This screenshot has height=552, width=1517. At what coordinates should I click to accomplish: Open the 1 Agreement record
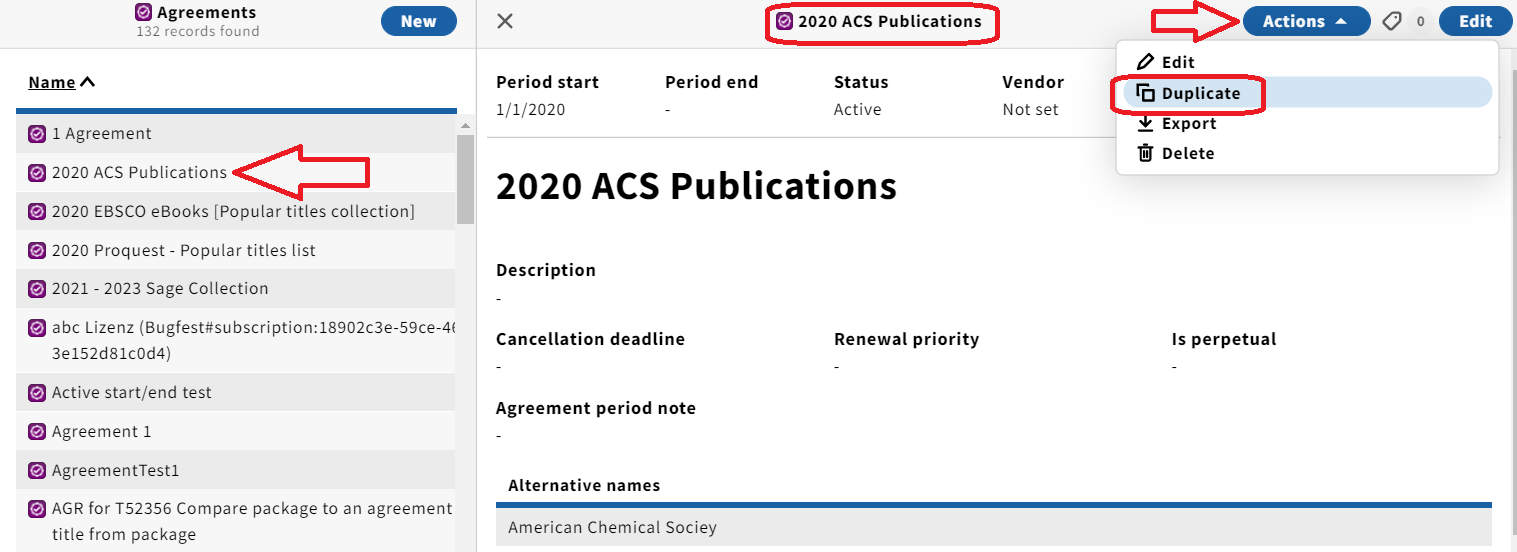point(236,134)
